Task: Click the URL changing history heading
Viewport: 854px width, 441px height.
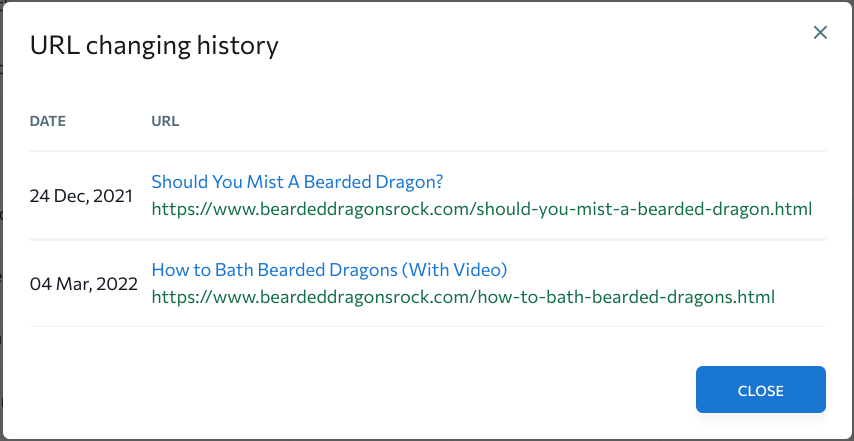Action: click(154, 46)
